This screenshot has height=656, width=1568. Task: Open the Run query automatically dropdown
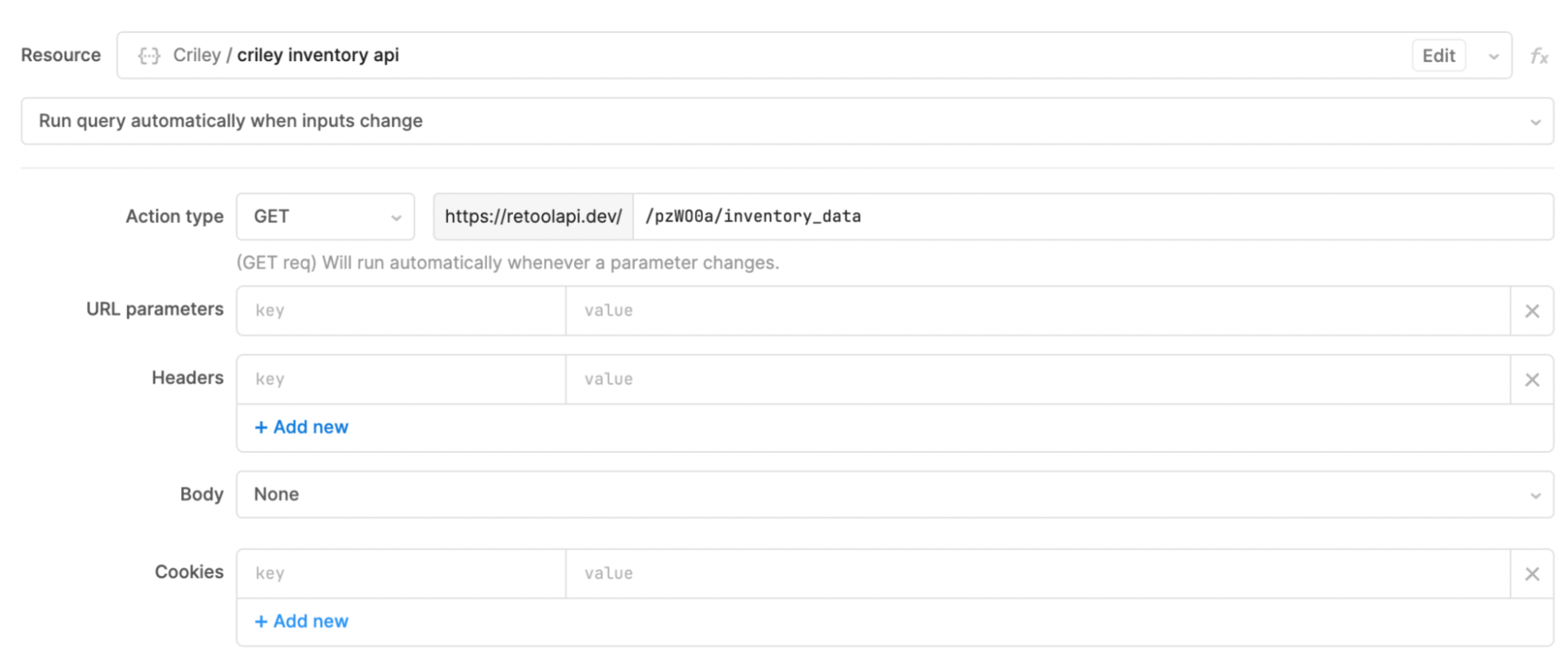click(786, 121)
